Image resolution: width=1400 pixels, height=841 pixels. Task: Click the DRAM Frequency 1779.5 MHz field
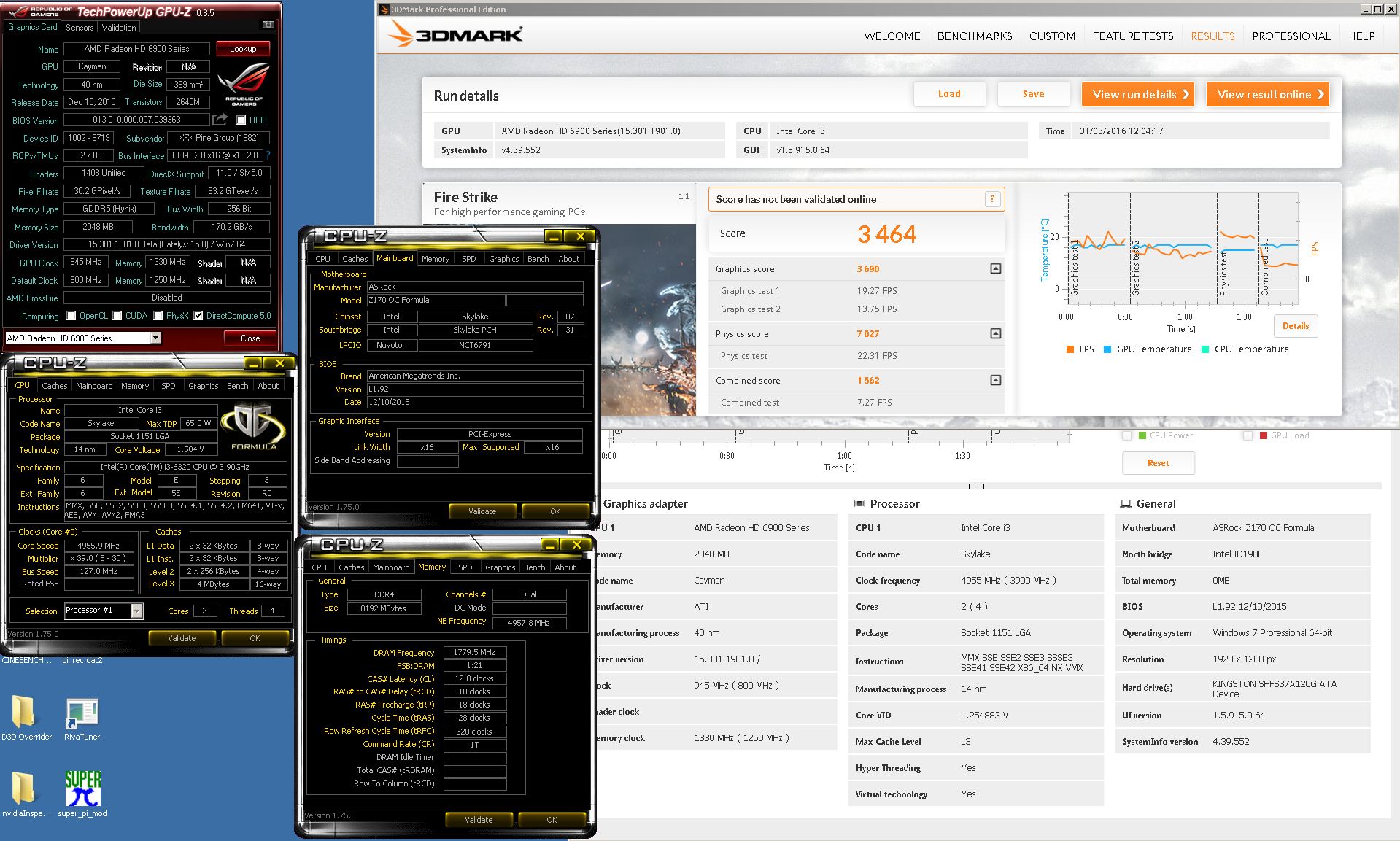coord(475,652)
